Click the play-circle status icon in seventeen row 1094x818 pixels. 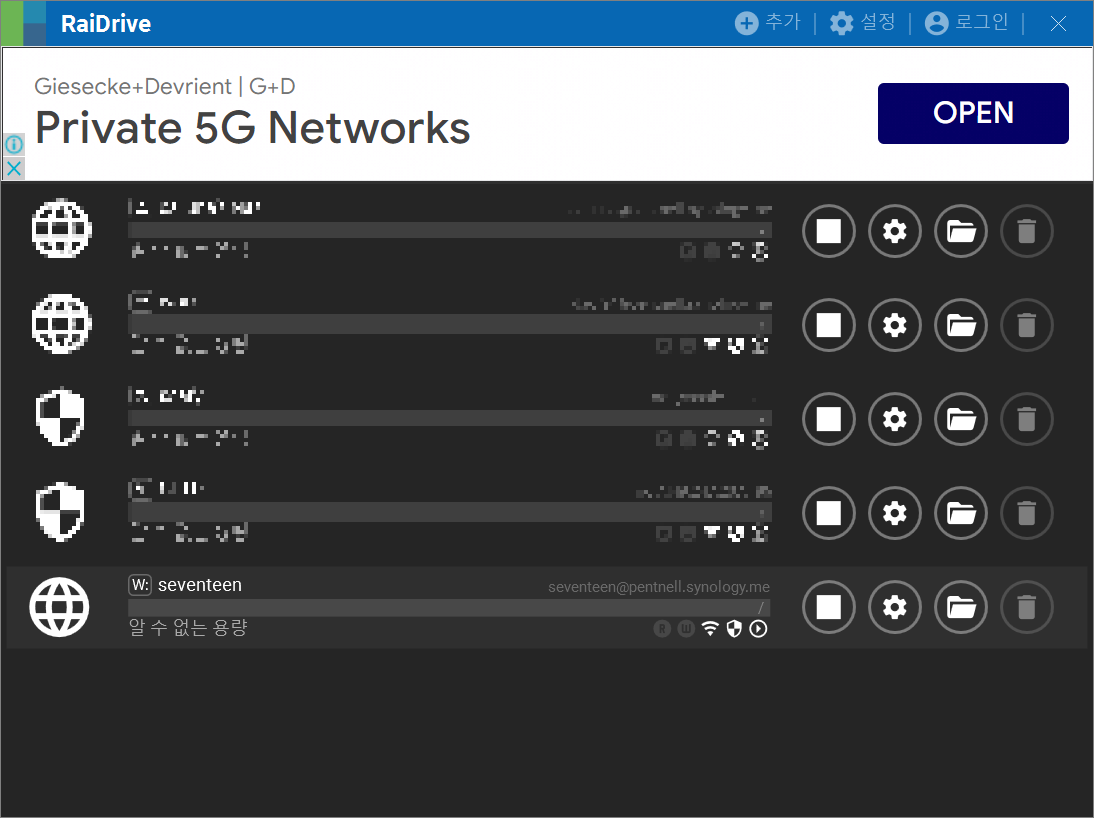tap(758, 629)
